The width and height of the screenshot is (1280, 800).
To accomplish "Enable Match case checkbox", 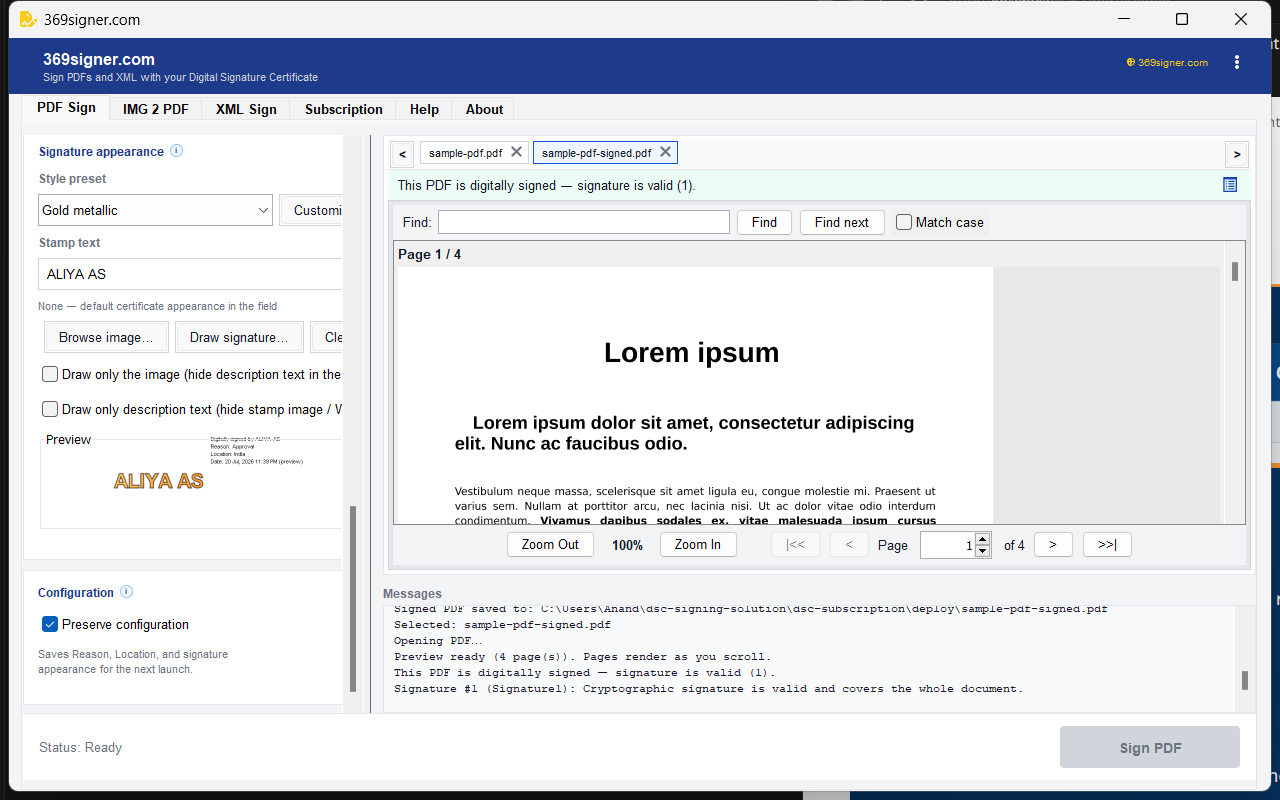I will pos(904,222).
